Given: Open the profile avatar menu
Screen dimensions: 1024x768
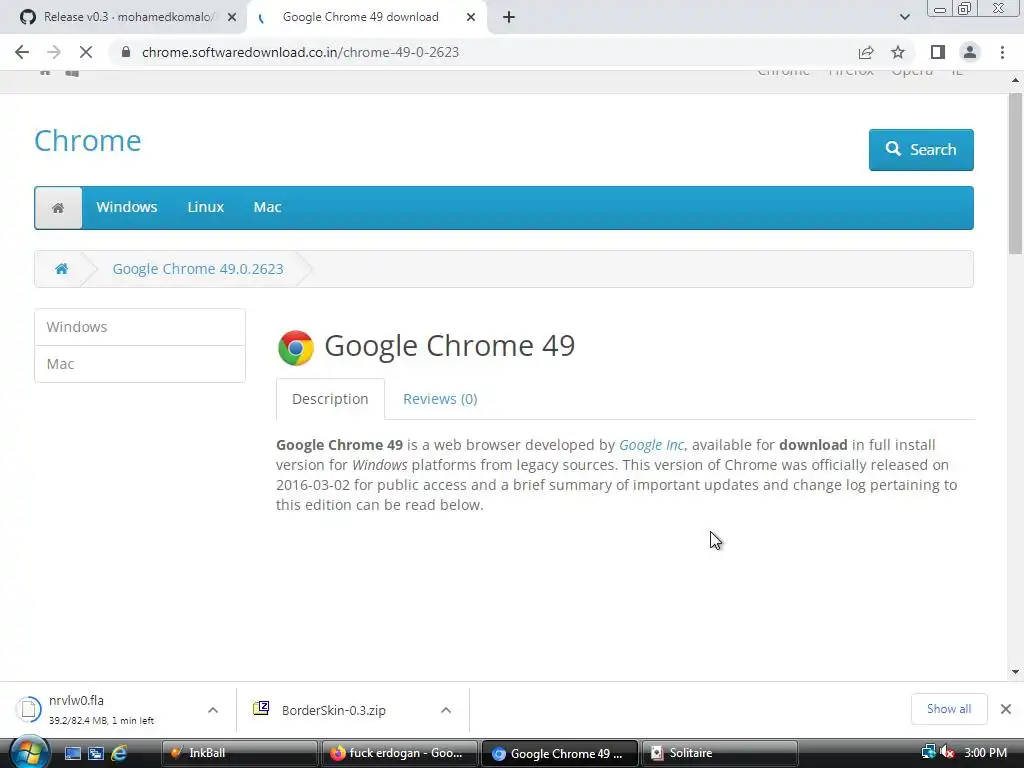Looking at the screenshot, I should (970, 52).
